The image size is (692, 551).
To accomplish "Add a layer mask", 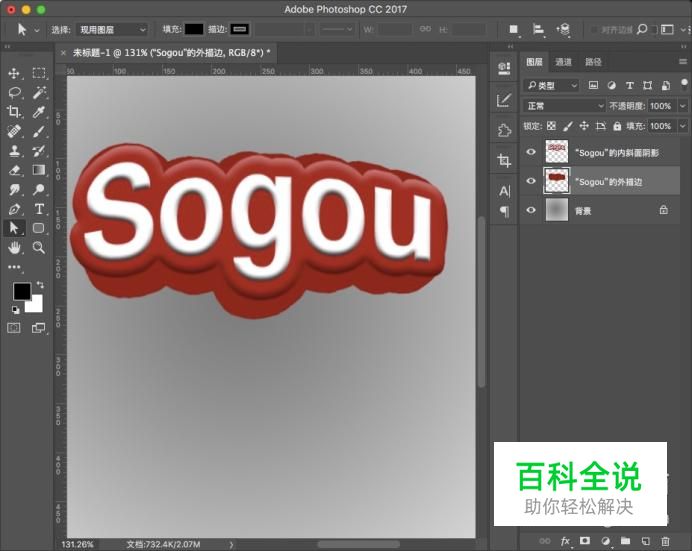I will click(585, 540).
